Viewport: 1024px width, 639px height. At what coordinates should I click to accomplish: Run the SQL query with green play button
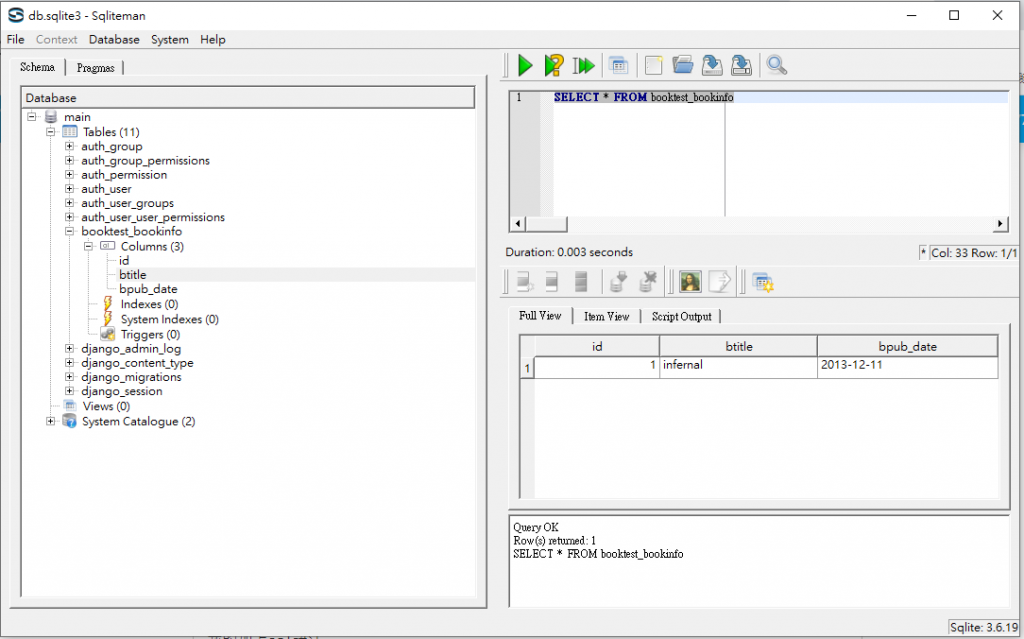(x=525, y=65)
